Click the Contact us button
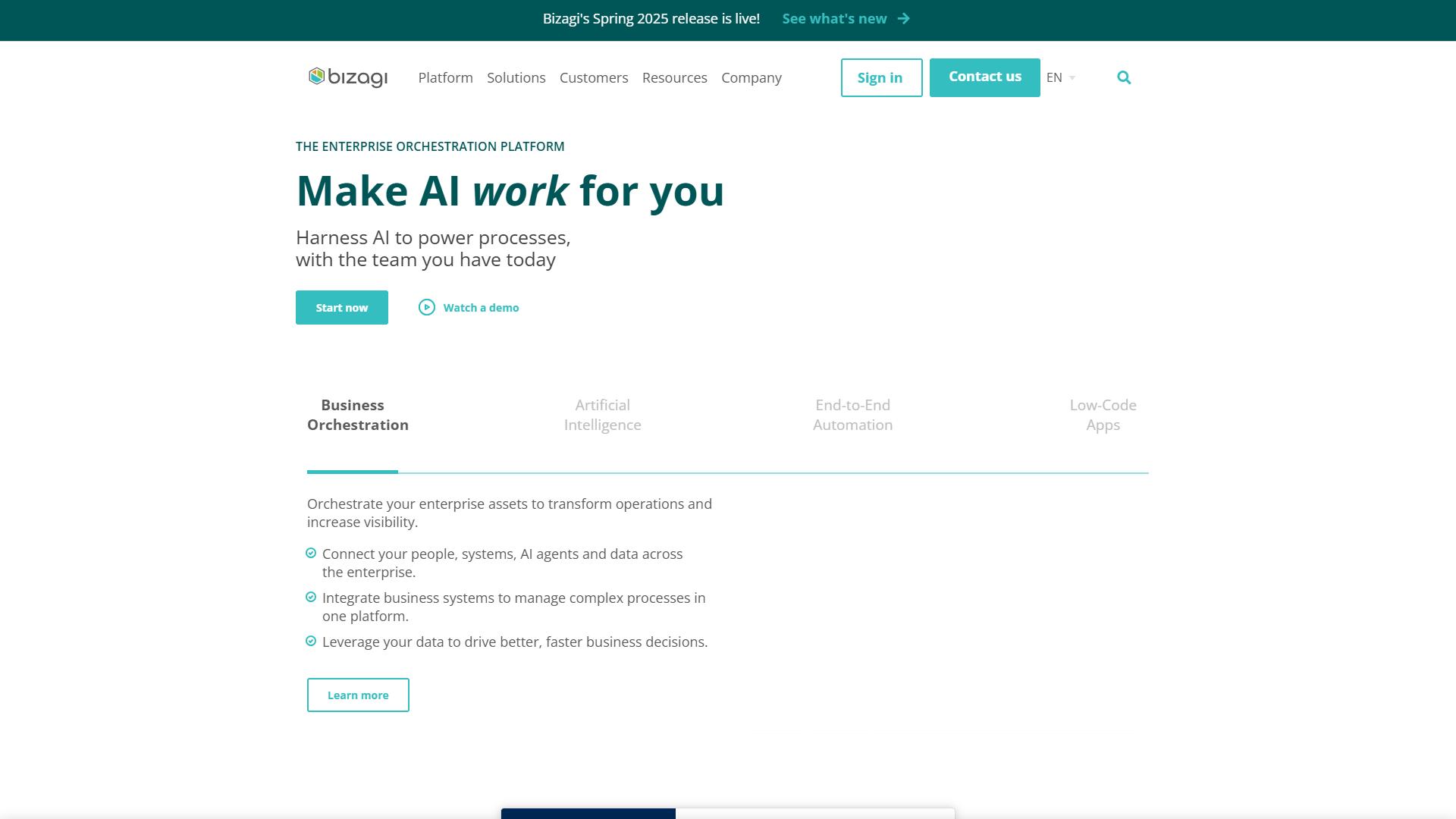This screenshot has width=1456, height=819. tap(985, 77)
